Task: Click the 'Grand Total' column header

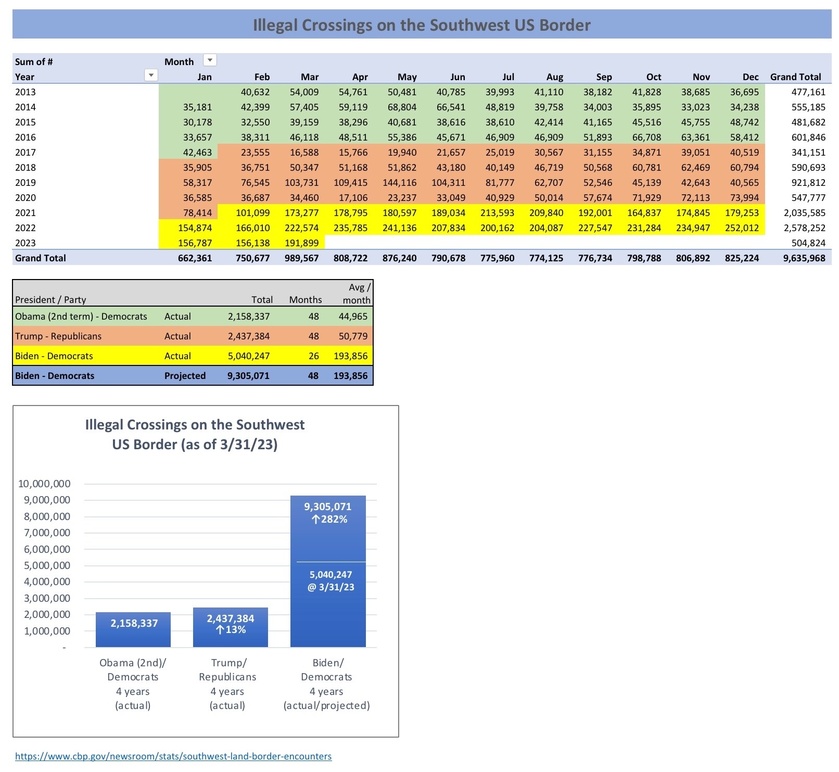Action: coord(796,77)
